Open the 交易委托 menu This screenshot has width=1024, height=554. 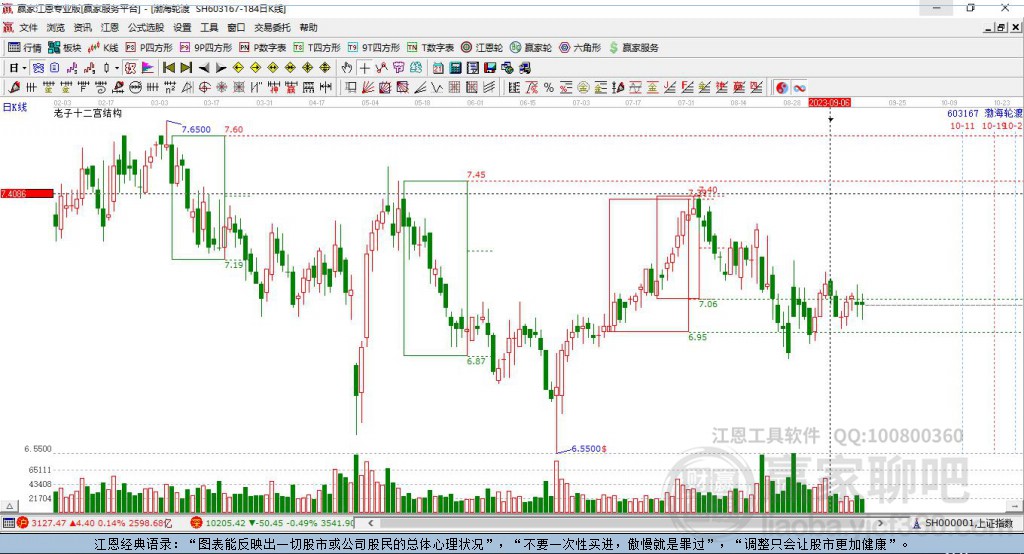[x=272, y=27]
